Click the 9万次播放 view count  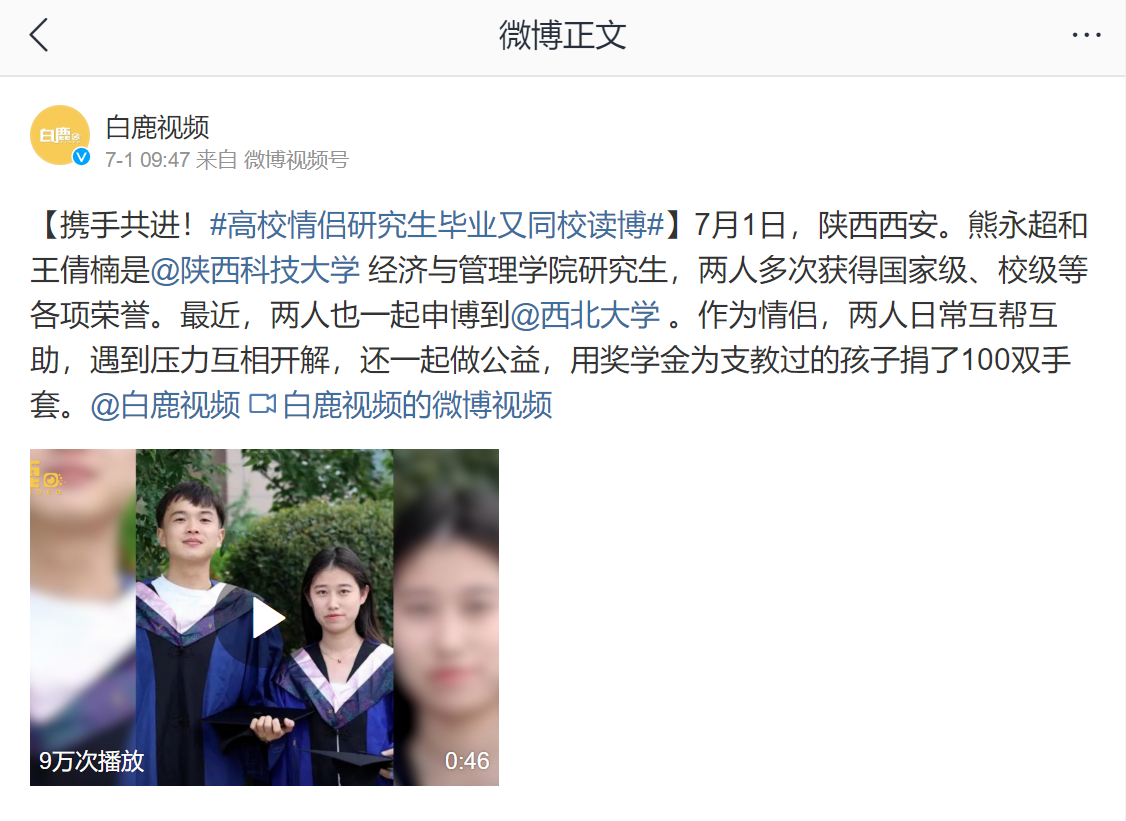[91, 761]
